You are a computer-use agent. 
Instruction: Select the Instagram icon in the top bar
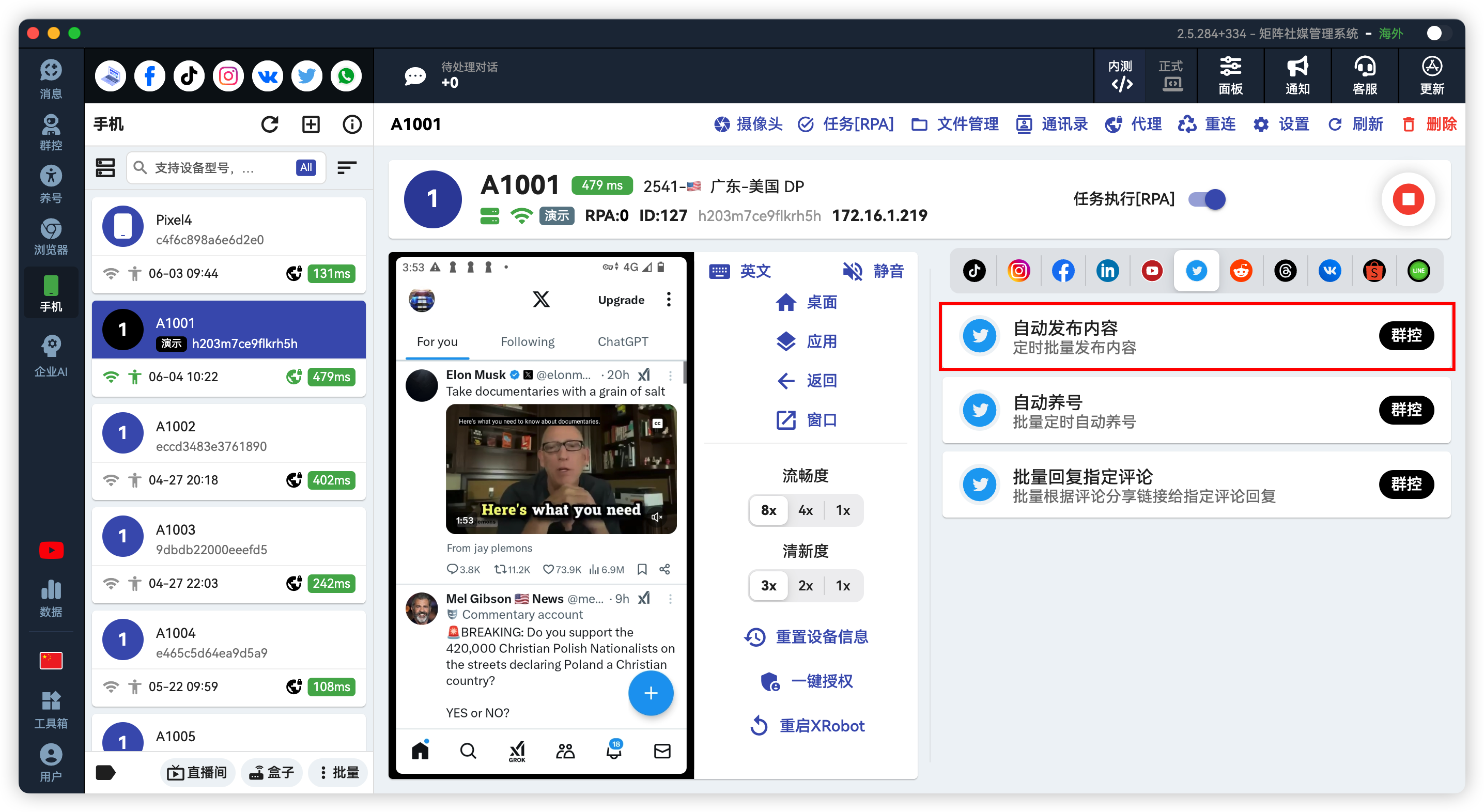click(228, 75)
